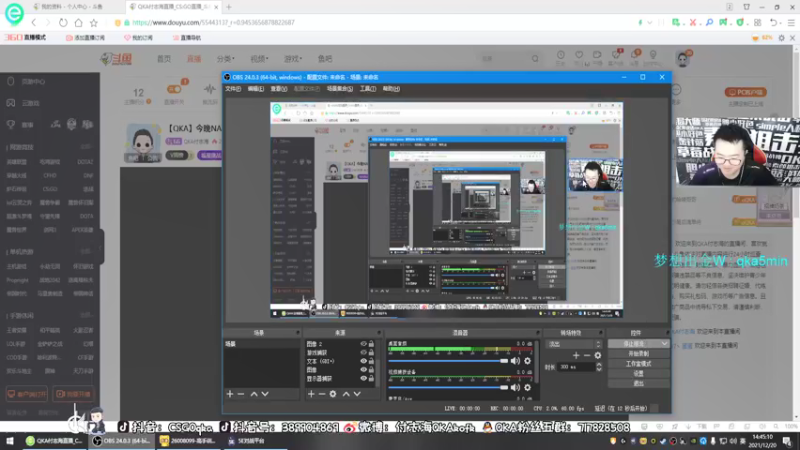Toggle visibility of the 文本 (GDI+) source
The image size is (800, 450).
(363, 361)
